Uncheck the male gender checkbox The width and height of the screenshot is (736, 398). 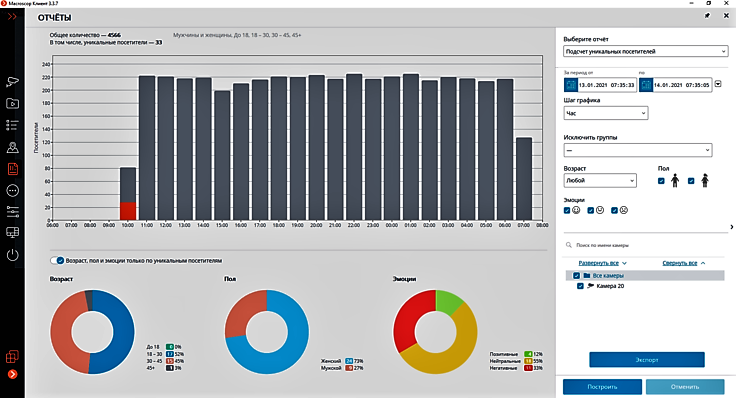(661, 181)
